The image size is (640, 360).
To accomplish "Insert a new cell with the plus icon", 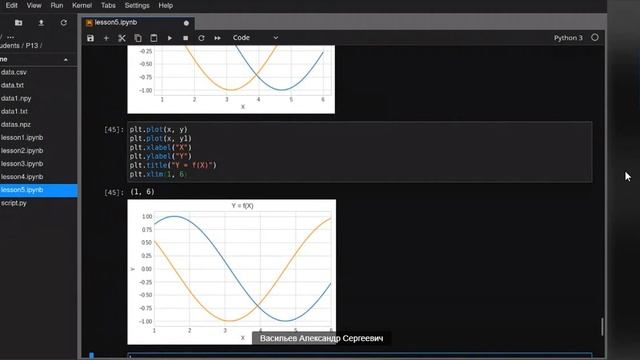I will click(x=106, y=38).
